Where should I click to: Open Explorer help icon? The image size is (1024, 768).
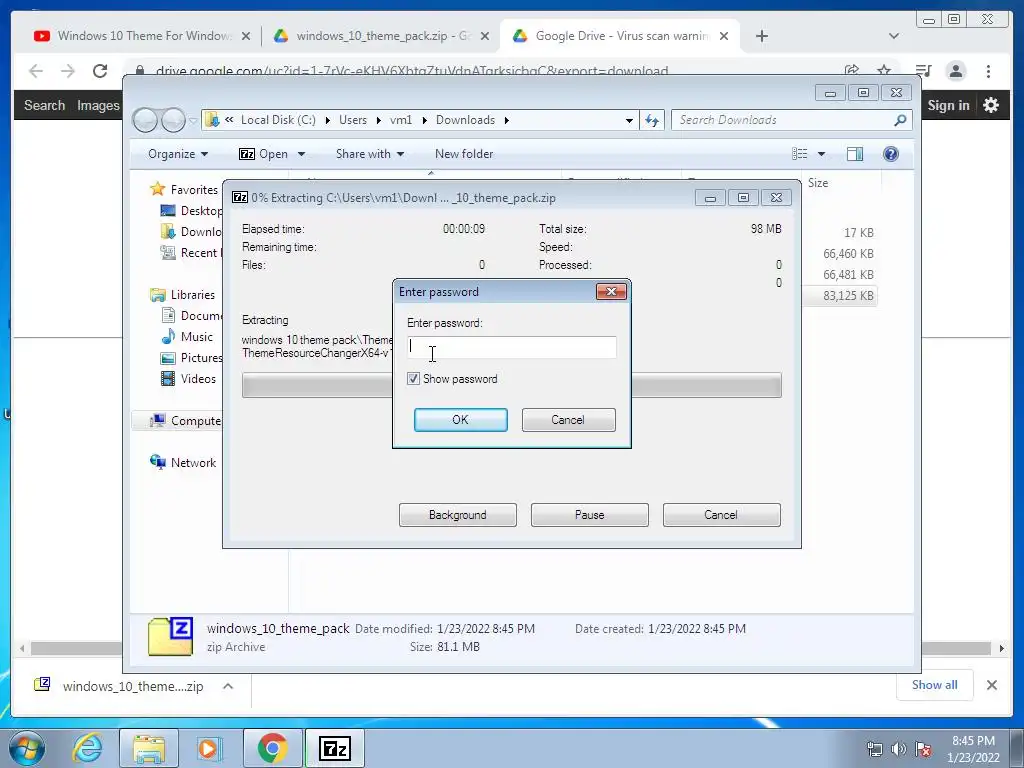pos(891,153)
